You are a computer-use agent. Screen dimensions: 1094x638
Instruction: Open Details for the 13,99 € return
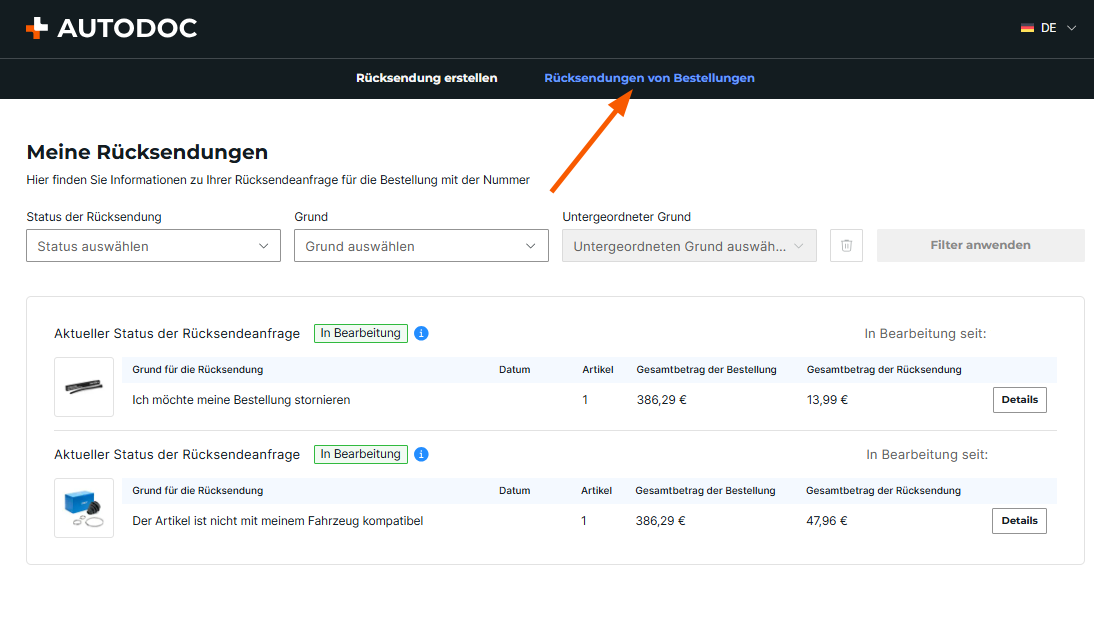(x=1019, y=400)
